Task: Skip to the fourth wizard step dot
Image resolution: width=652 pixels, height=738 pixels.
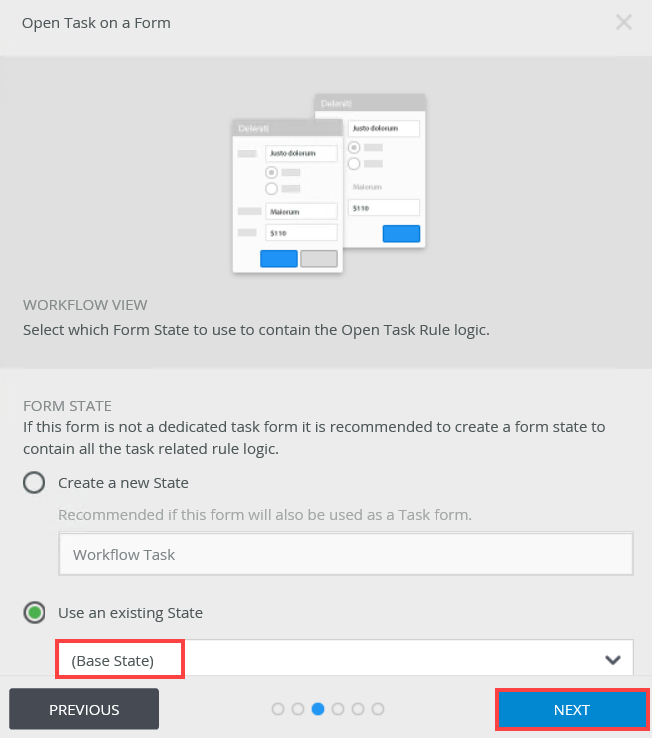Action: coord(338,709)
